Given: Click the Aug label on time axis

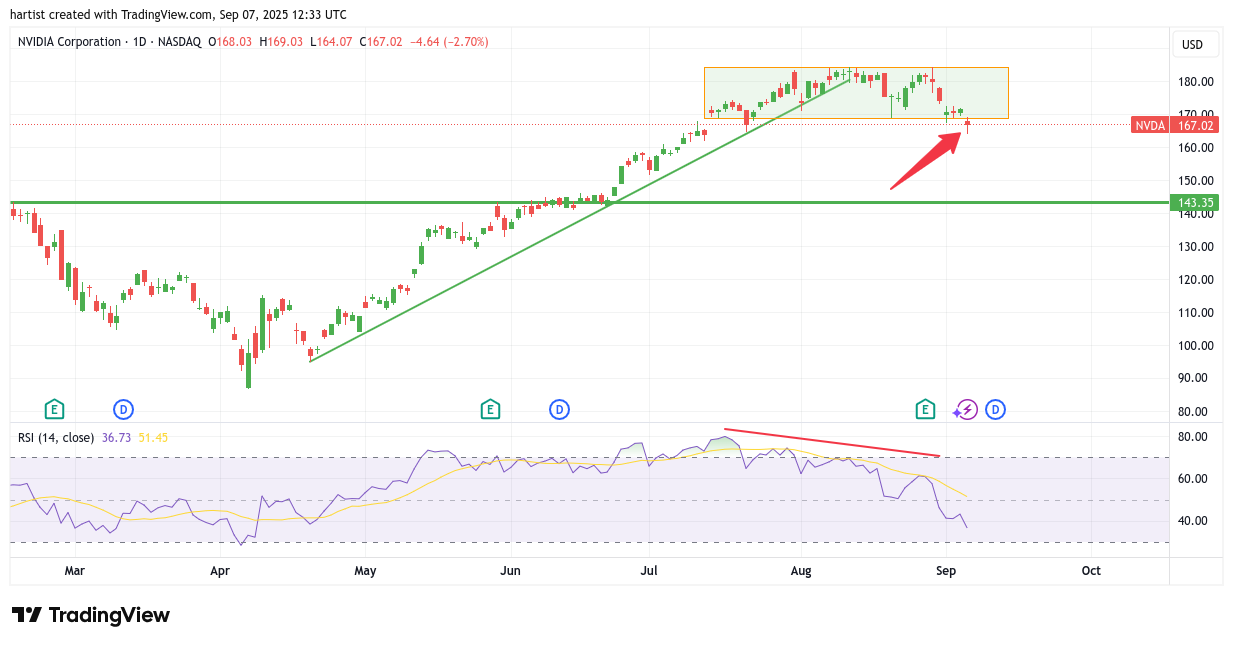Looking at the screenshot, I should 801,571.
